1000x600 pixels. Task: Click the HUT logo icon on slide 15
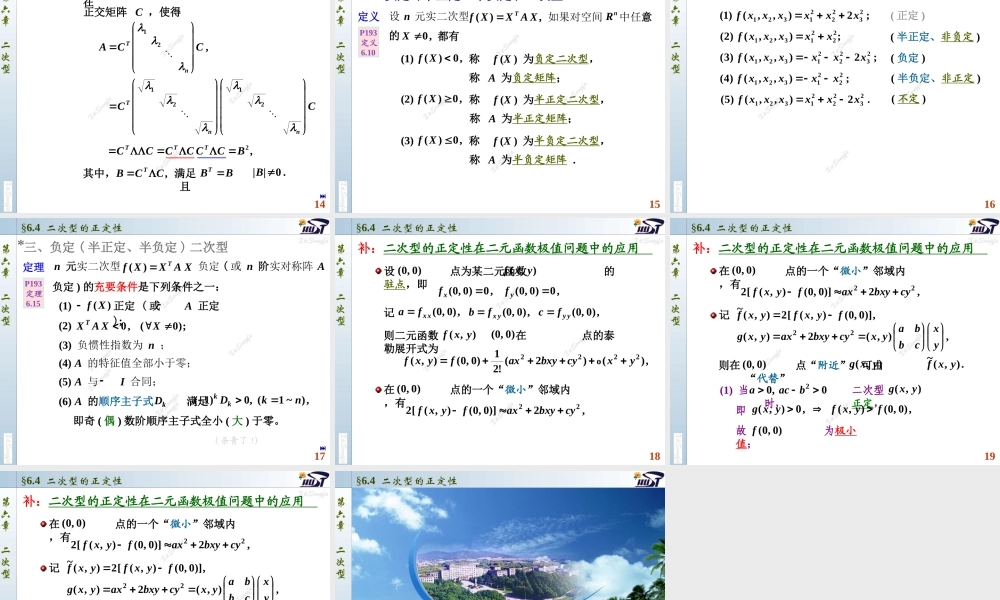(x=650, y=4)
